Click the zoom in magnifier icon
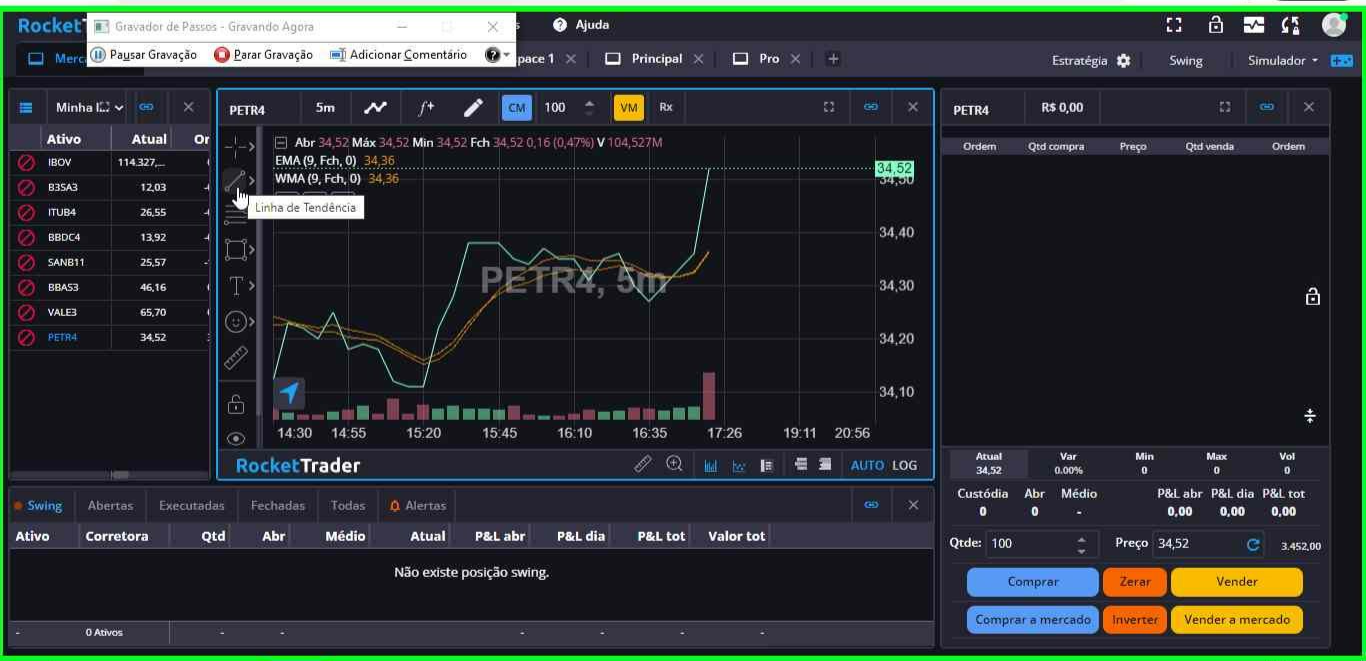The image size is (1366, 661). click(x=675, y=464)
